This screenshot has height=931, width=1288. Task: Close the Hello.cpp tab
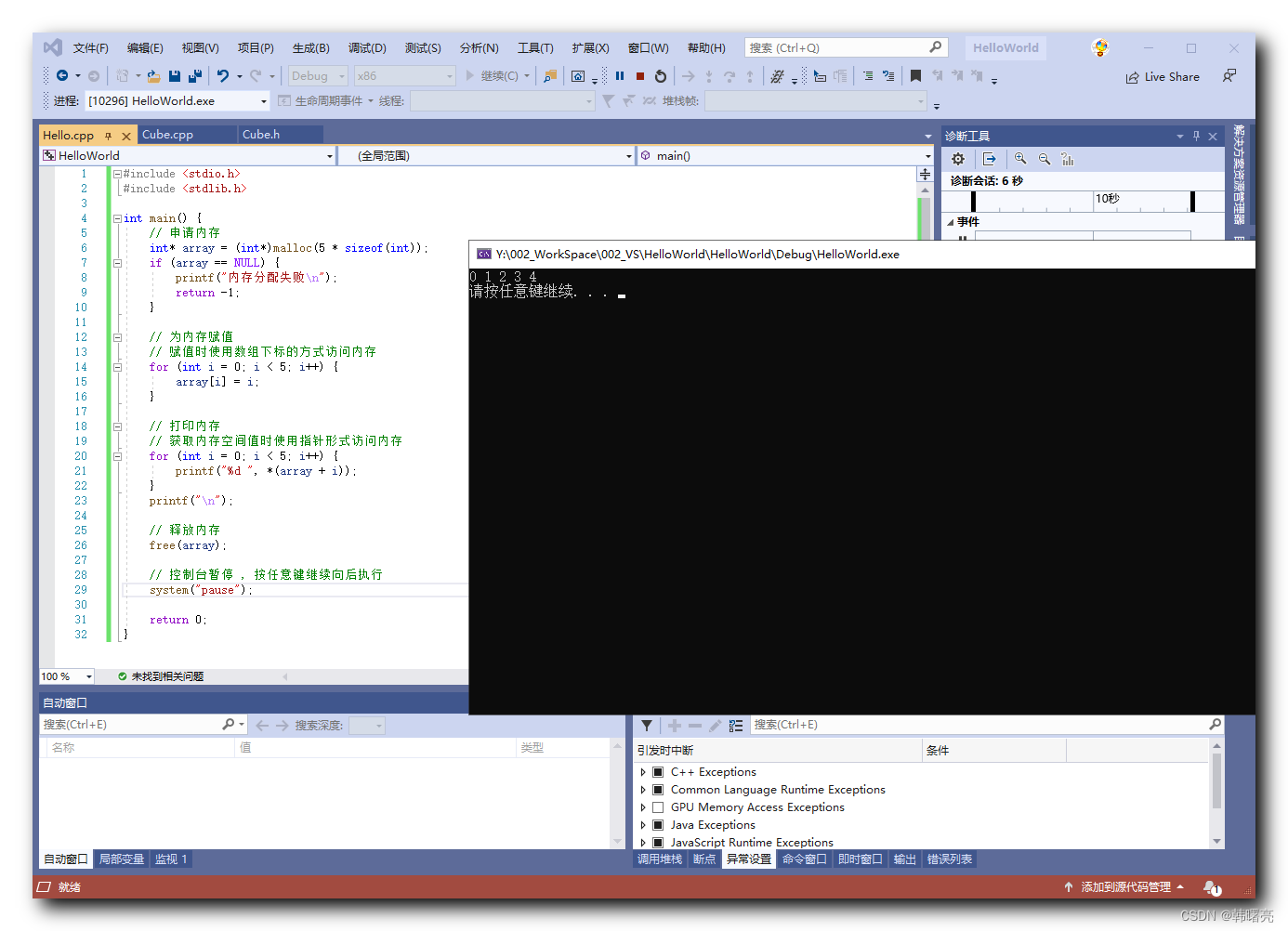(x=126, y=136)
